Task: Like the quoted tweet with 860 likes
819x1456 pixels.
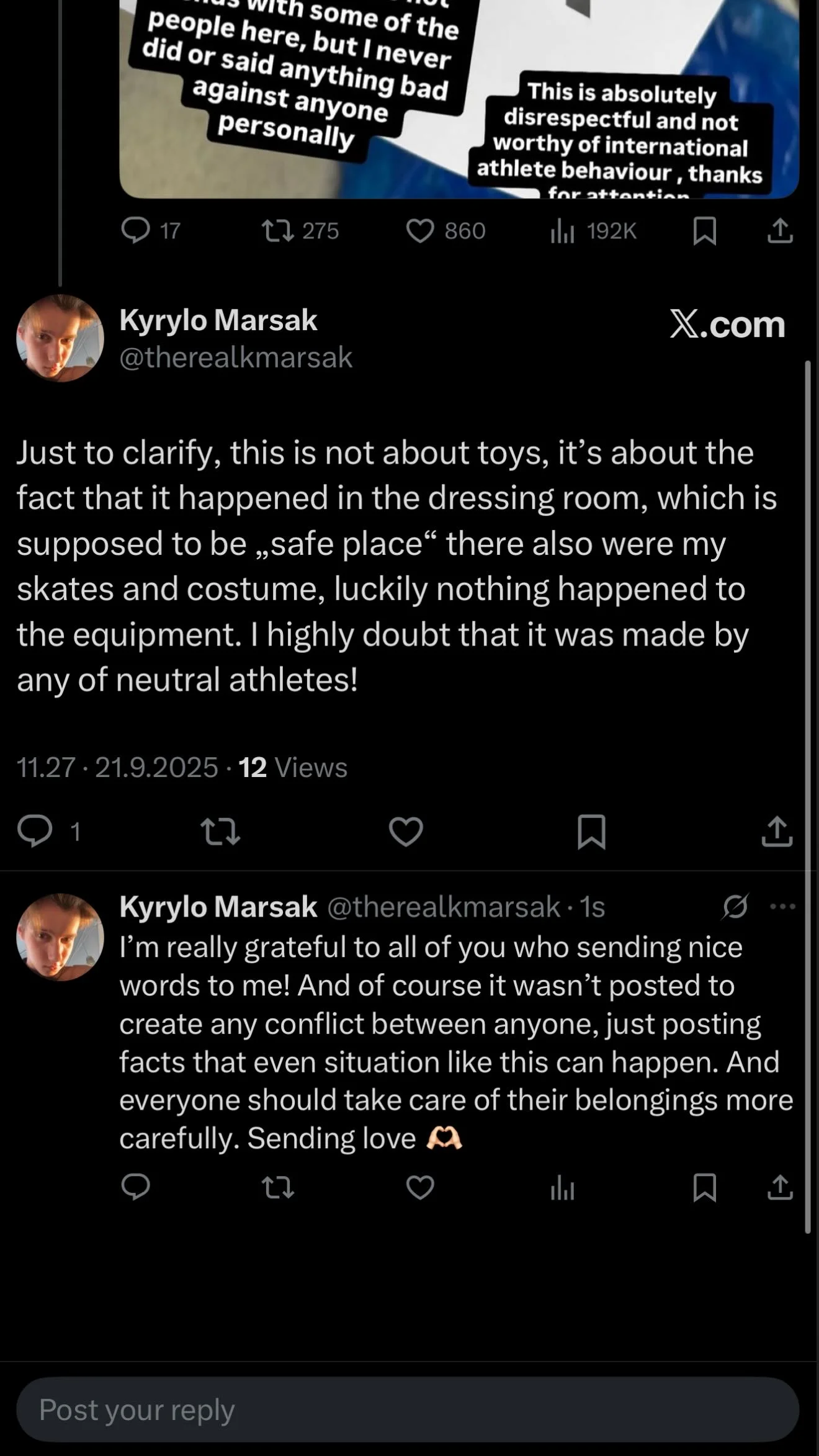Action: click(x=420, y=231)
